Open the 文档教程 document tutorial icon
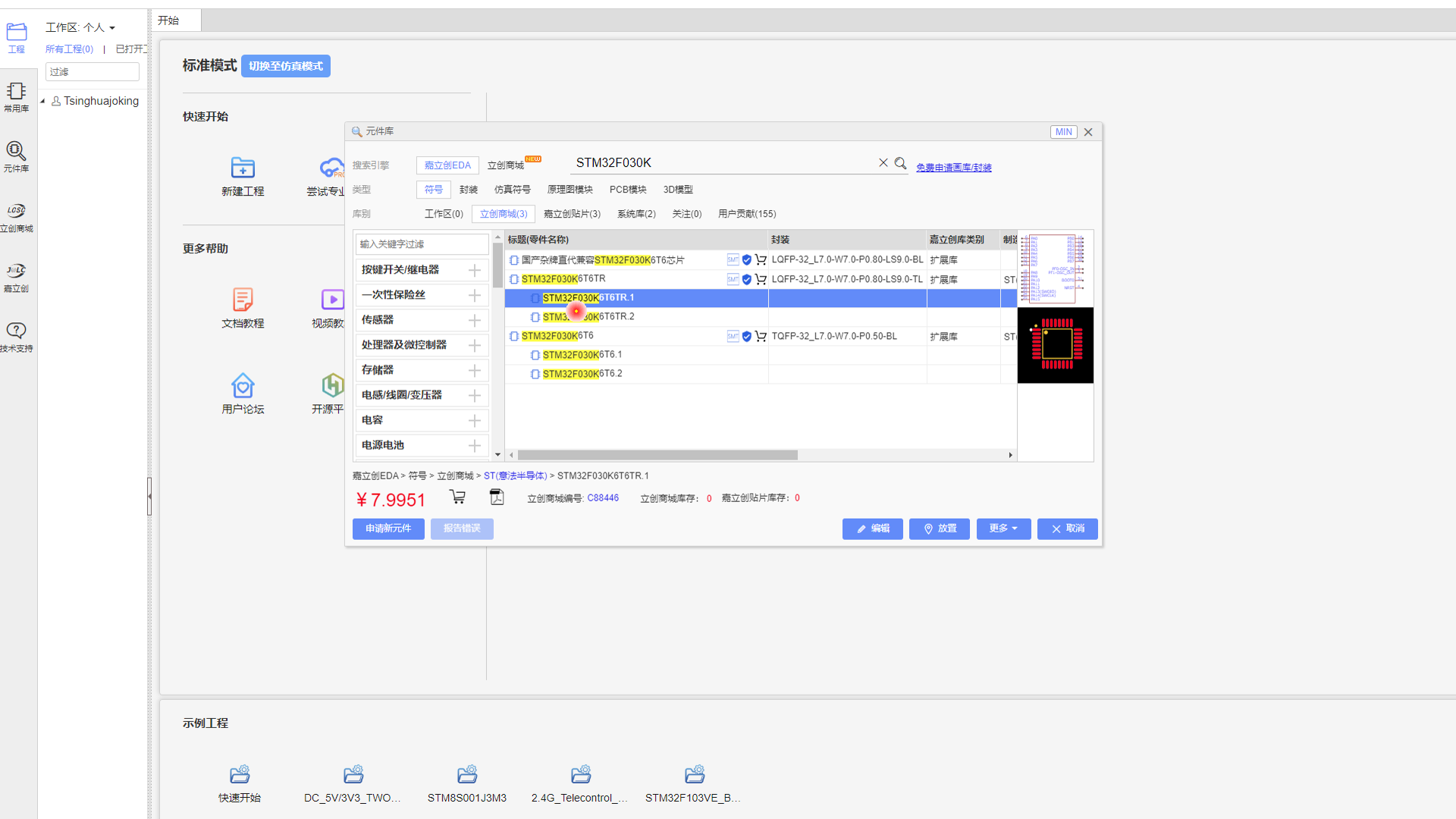 tap(243, 300)
